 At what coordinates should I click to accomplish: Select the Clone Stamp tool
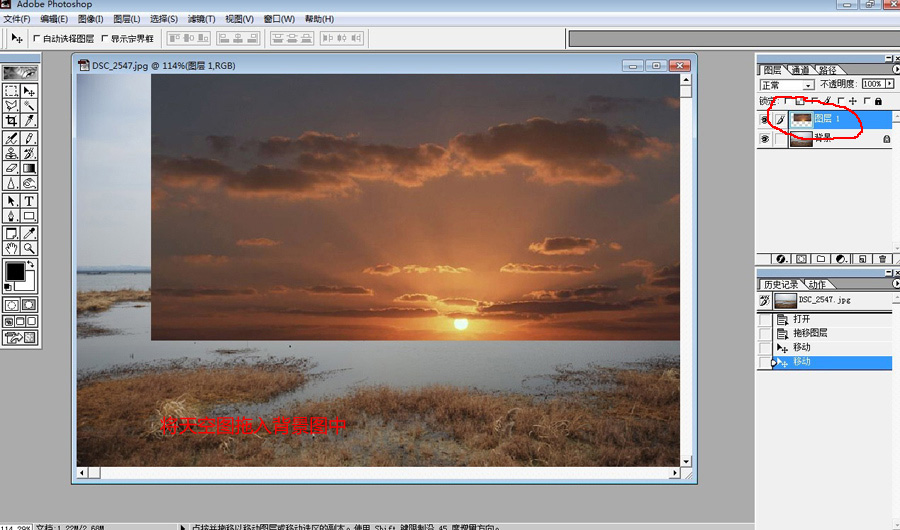click(x=11, y=153)
